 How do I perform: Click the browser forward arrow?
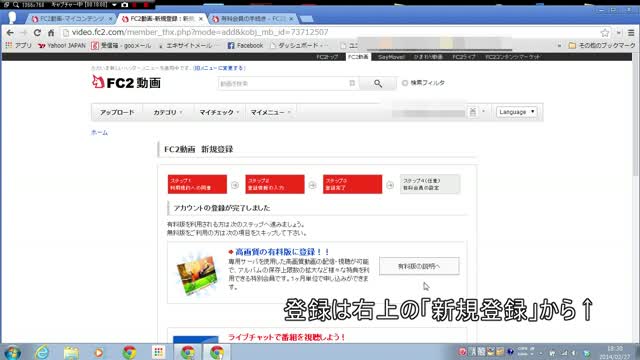click(x=23, y=33)
